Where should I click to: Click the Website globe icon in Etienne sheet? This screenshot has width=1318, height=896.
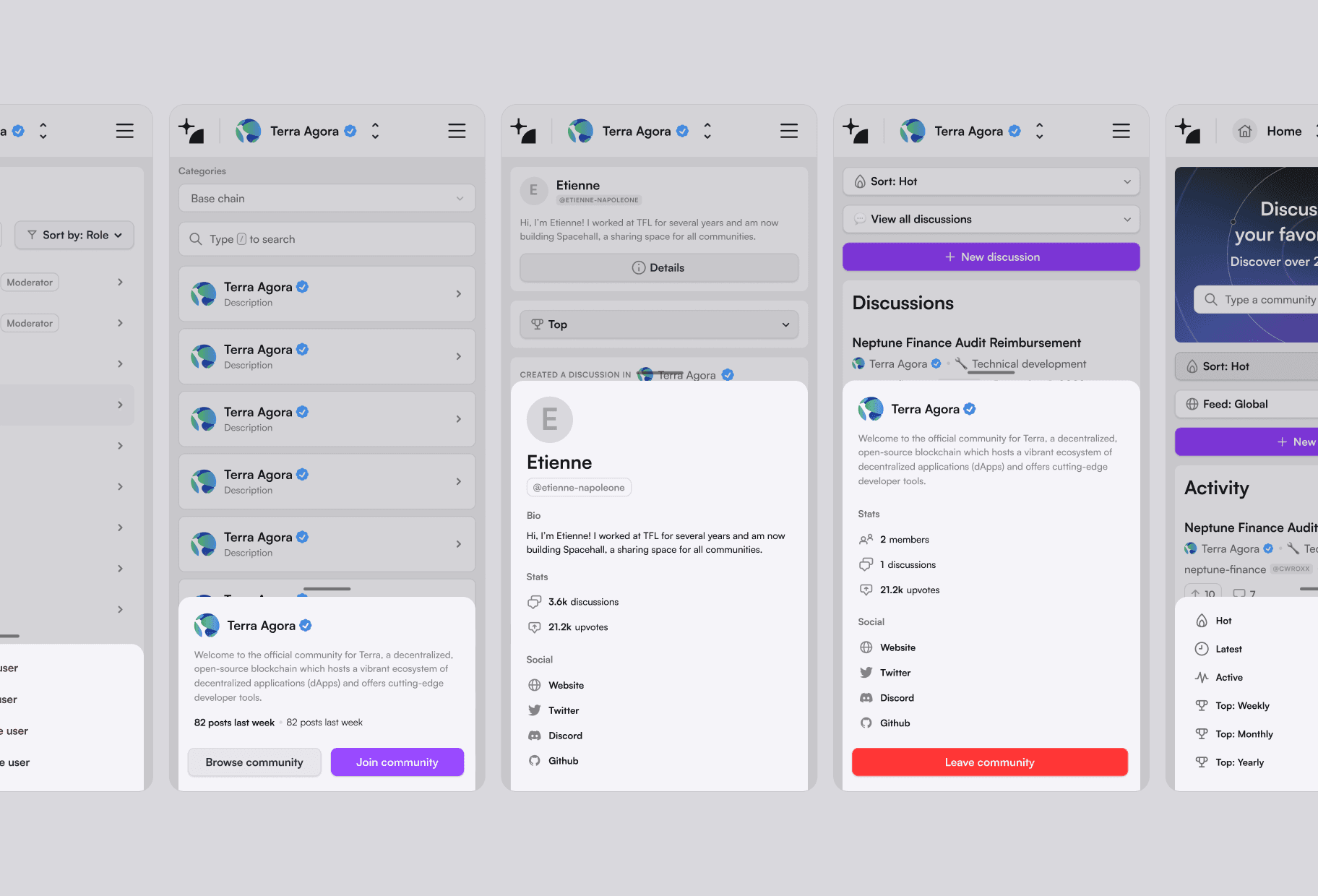point(535,685)
